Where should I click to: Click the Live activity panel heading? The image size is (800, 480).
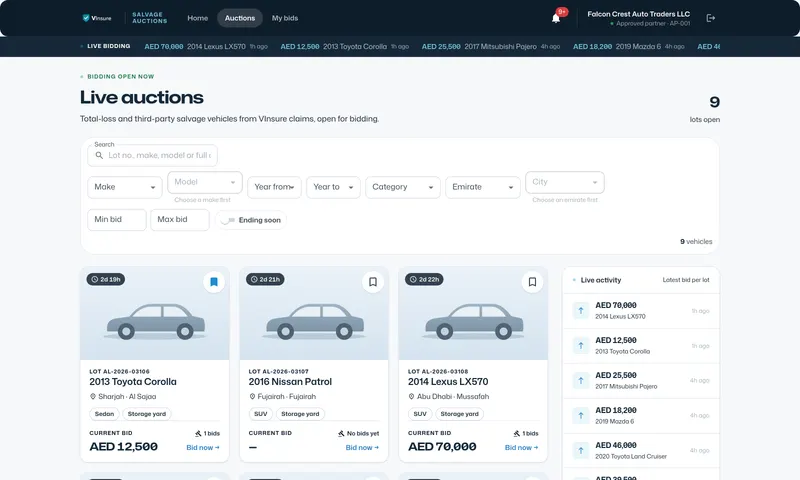click(x=601, y=280)
